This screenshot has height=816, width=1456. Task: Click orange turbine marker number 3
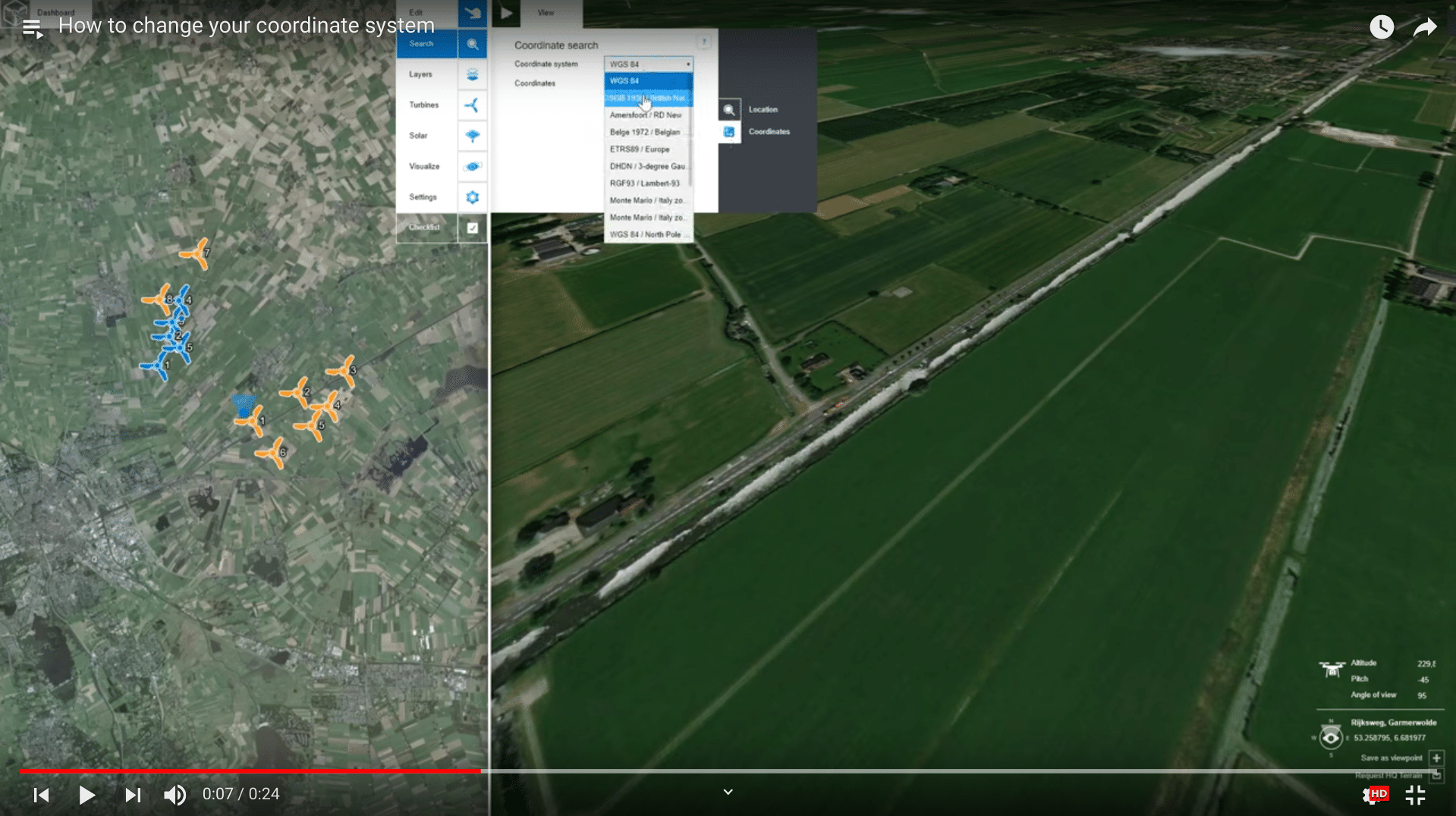[x=342, y=372]
